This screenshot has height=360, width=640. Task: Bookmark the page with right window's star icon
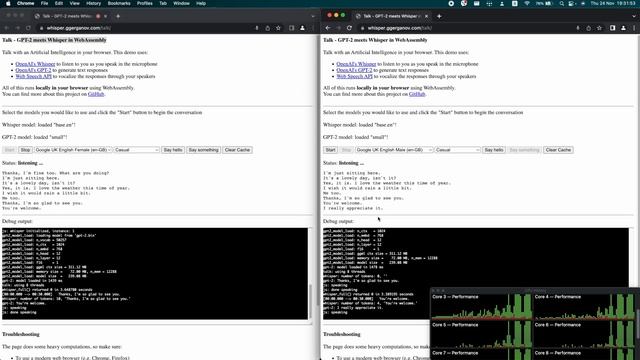click(x=599, y=28)
